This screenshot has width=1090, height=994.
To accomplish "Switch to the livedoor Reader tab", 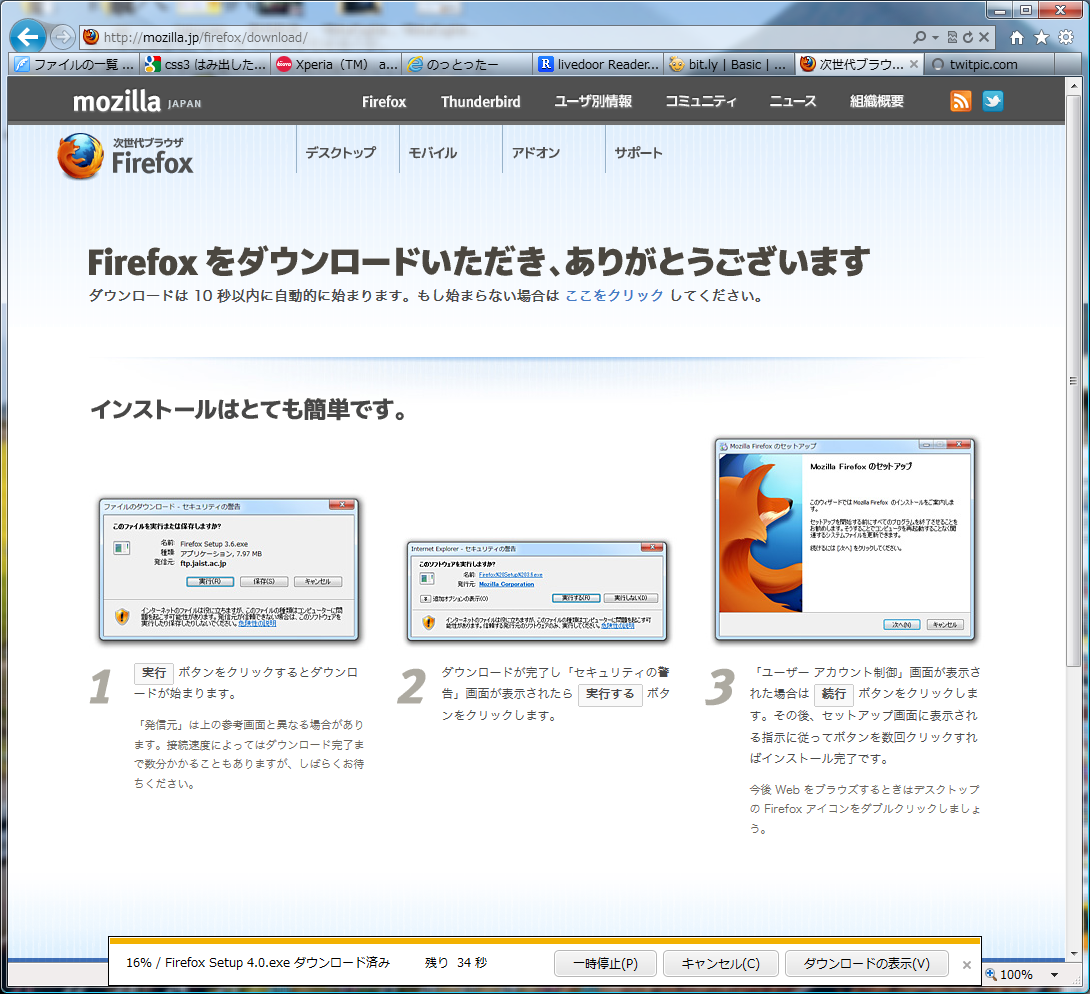I will (x=599, y=64).
